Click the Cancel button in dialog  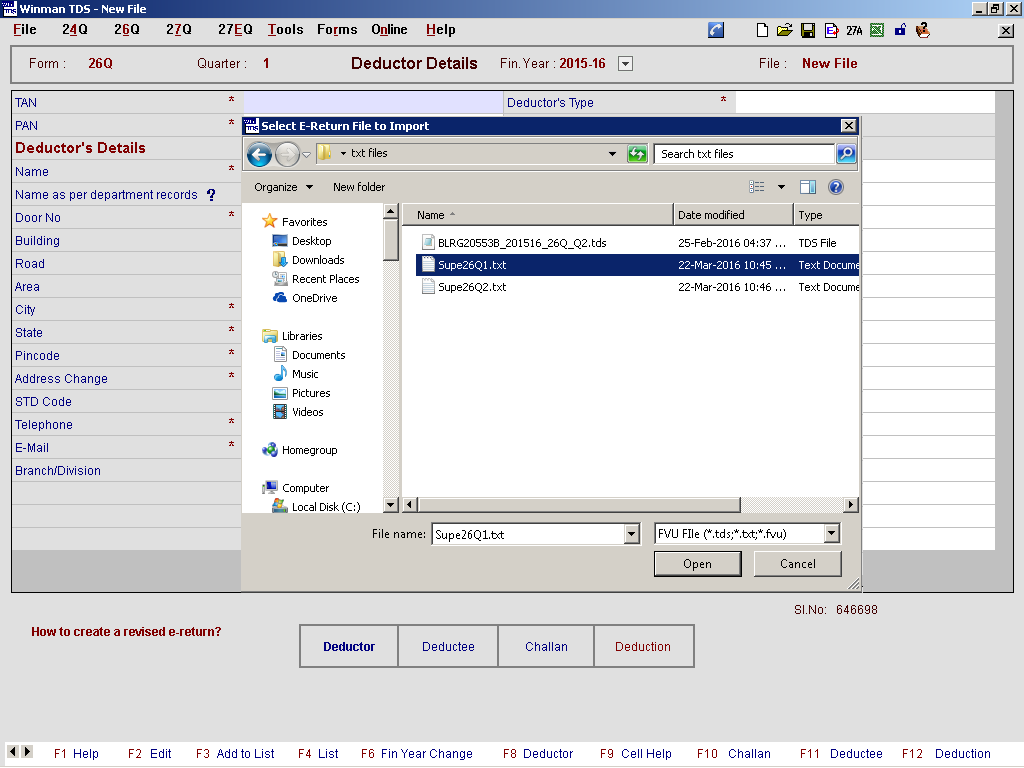[x=797, y=564]
